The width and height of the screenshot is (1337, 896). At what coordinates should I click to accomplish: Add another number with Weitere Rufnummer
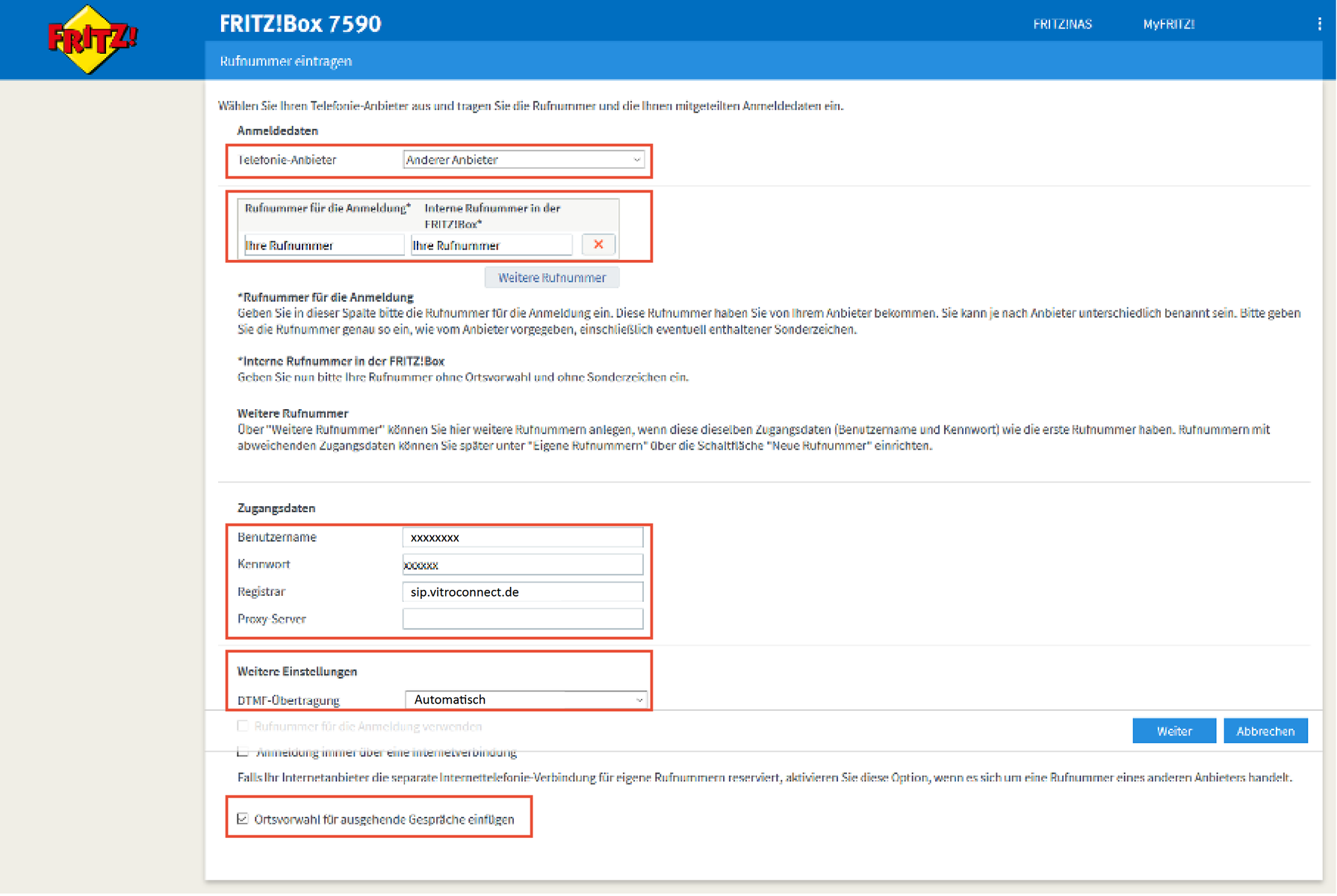[x=552, y=278]
